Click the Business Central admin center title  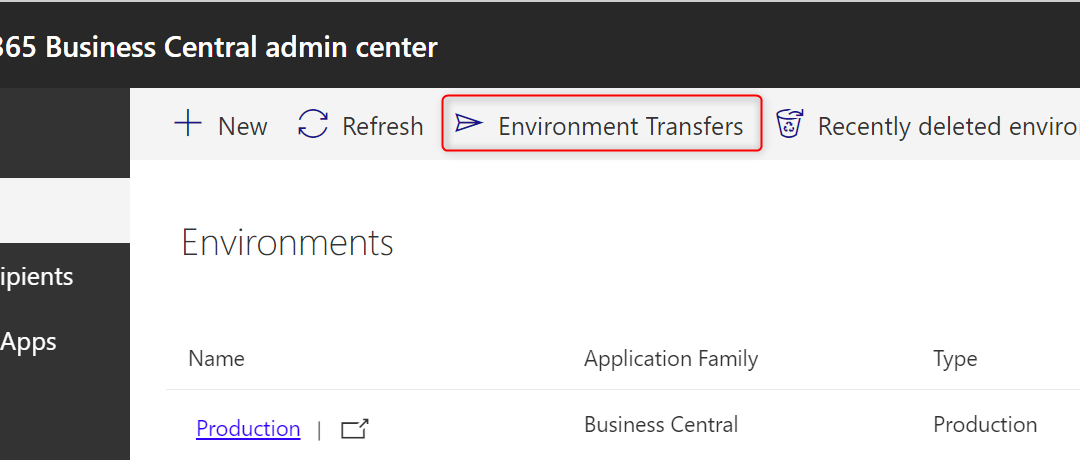pos(219,47)
